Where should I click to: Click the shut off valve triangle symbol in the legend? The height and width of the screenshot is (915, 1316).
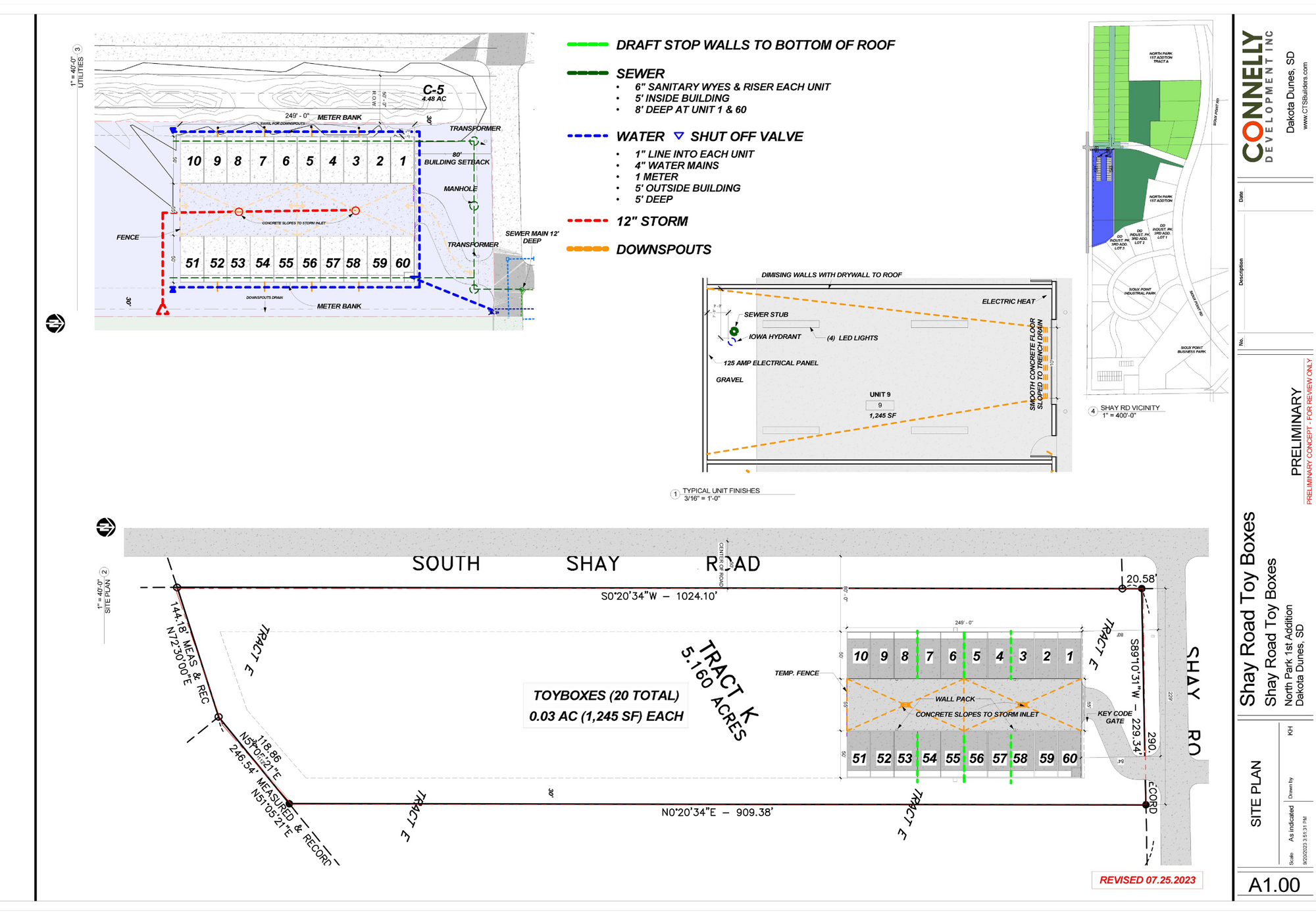click(x=678, y=136)
